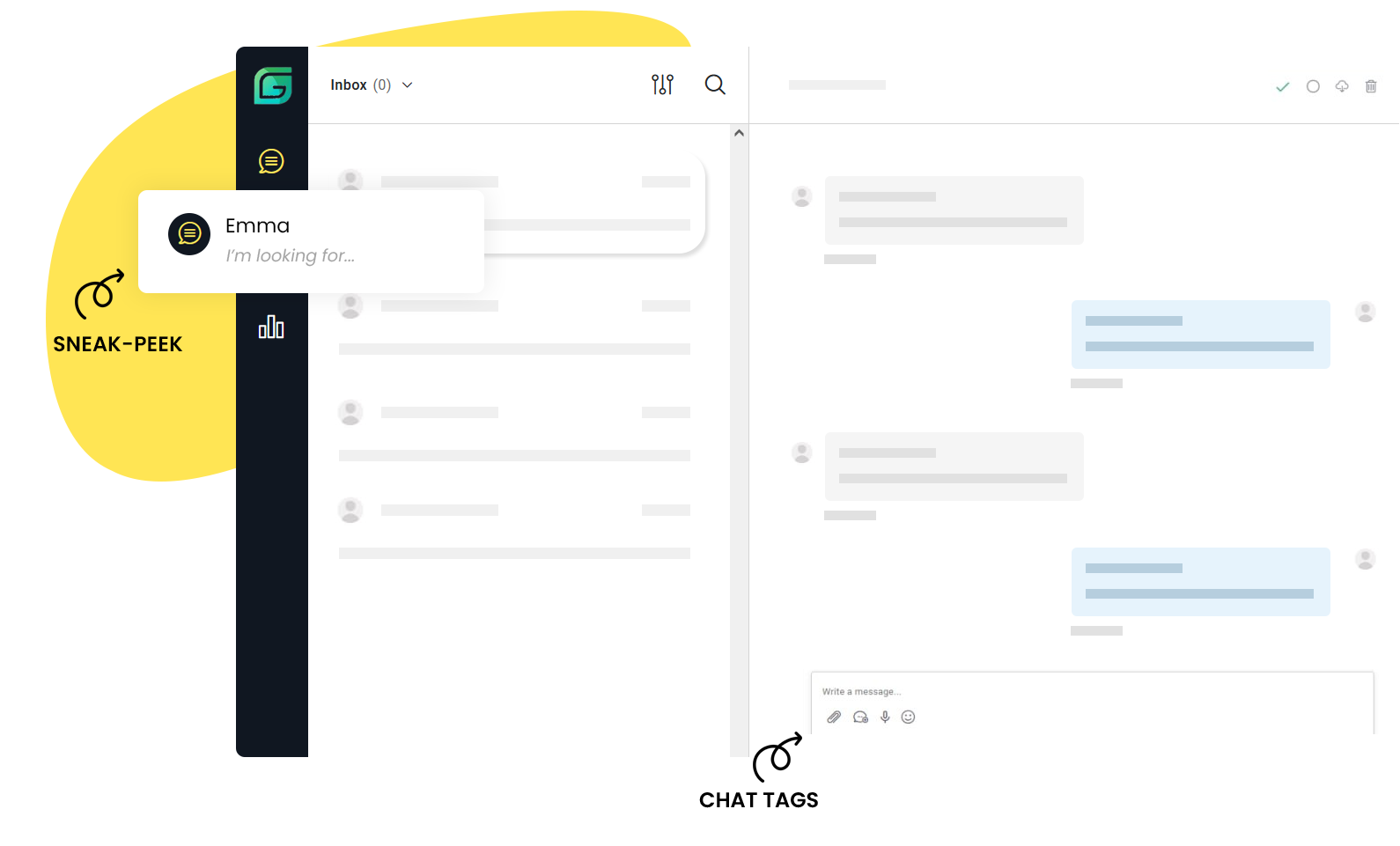Open canned replies chat bubble icon
The image size is (1400, 846).
(860, 717)
